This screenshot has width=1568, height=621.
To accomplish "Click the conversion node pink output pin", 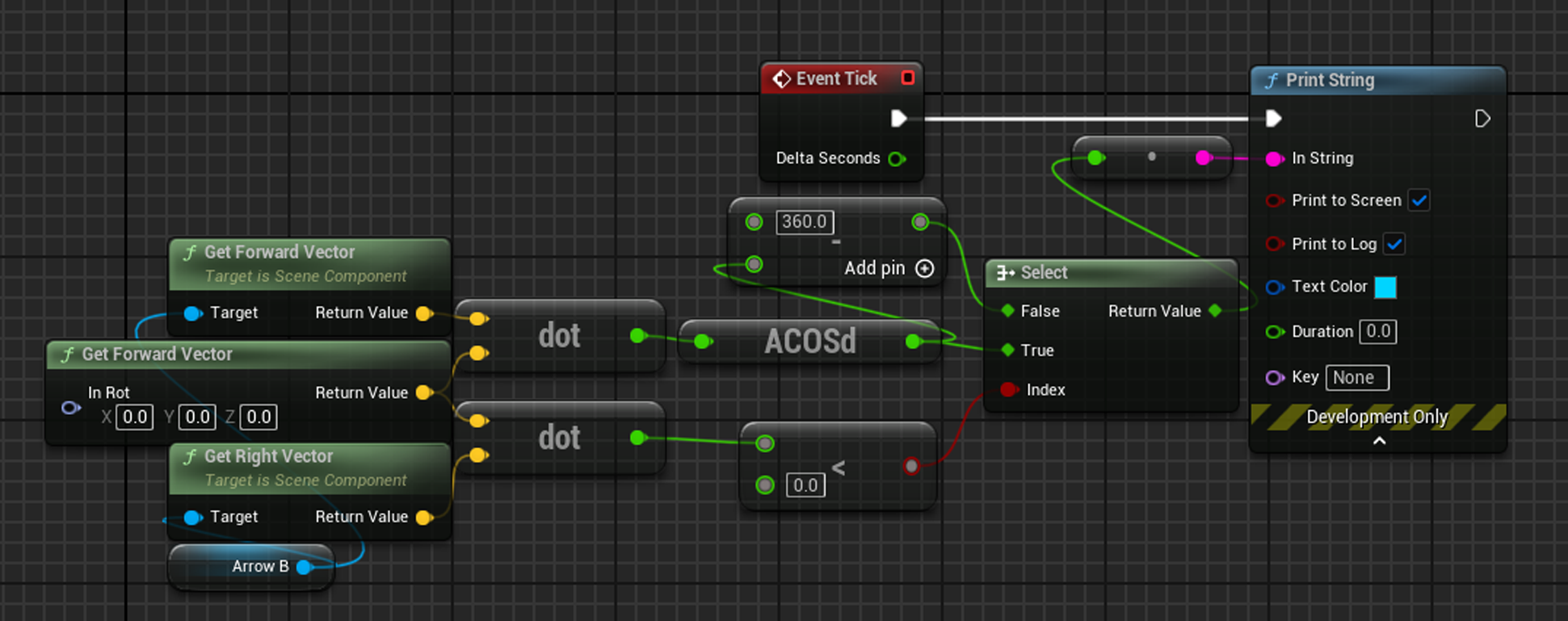I will coord(1204,157).
